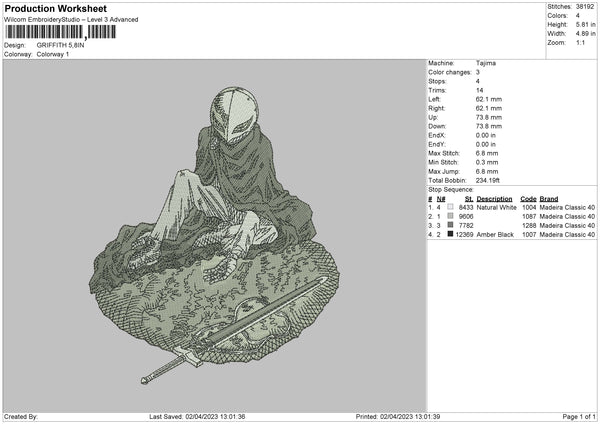Click the 'Printed' timestamp in footer
Viewport: 600px width, 424px height.
pos(398,416)
